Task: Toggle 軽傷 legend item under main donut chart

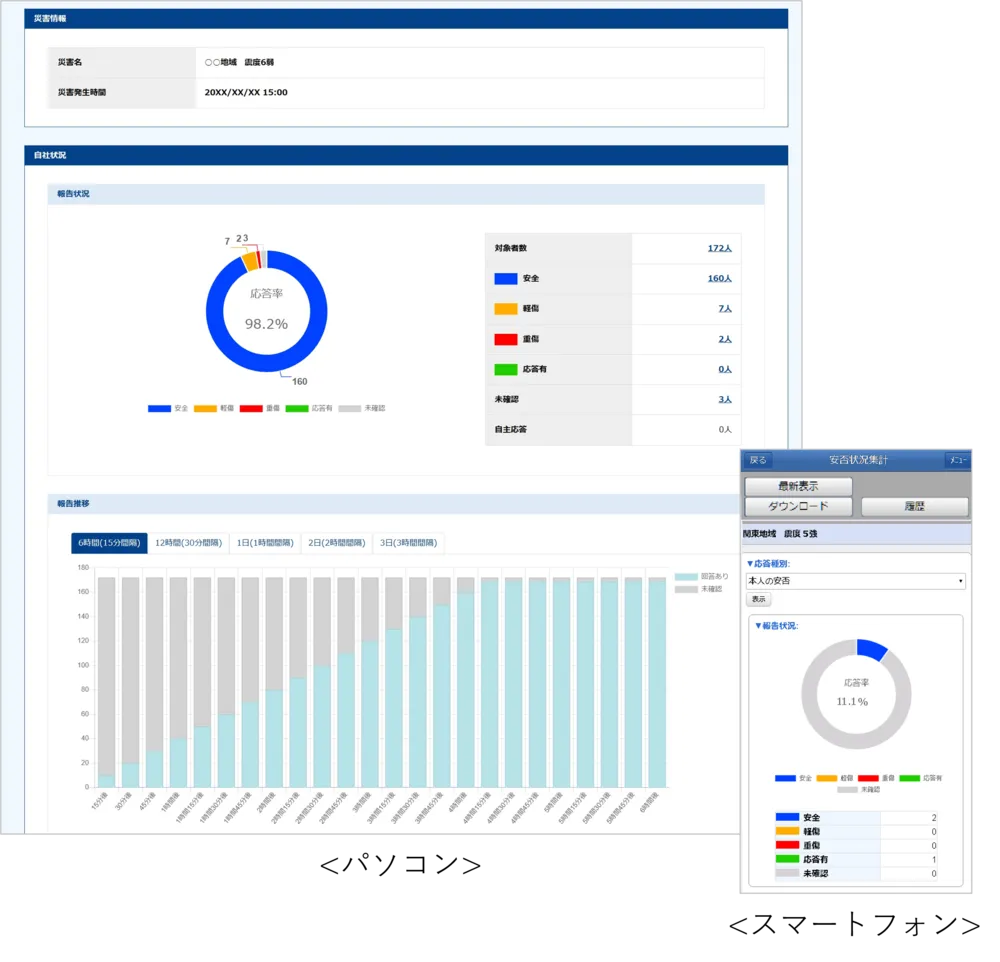Action: [215, 408]
